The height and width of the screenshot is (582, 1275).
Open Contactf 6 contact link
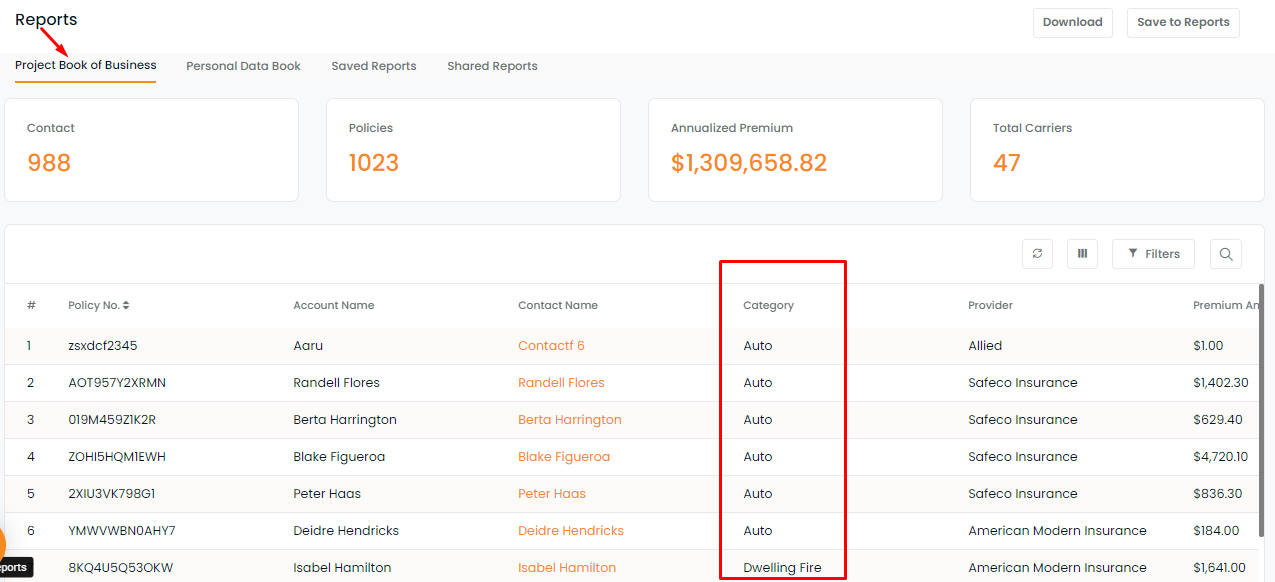pyautogui.click(x=551, y=346)
